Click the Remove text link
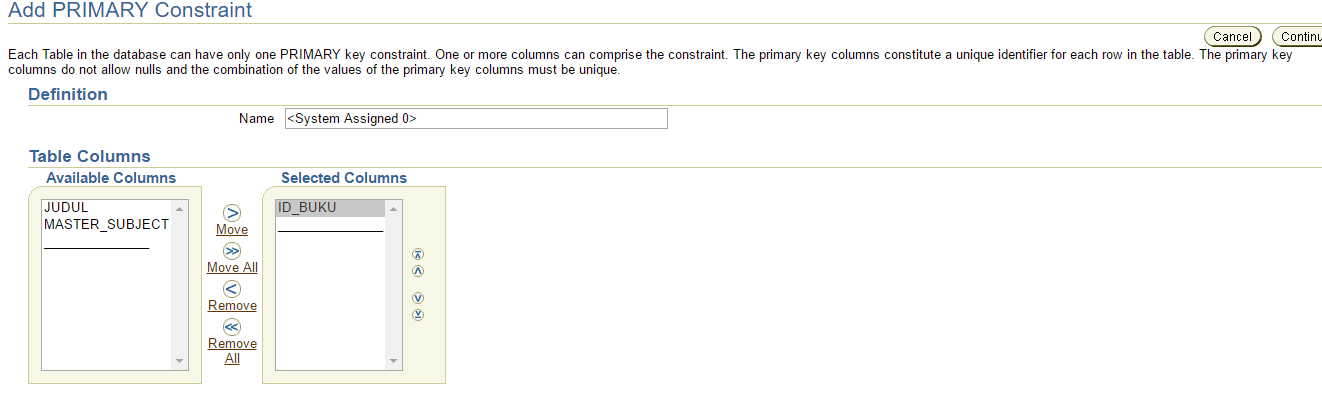This screenshot has width=1322, height=401. (232, 306)
